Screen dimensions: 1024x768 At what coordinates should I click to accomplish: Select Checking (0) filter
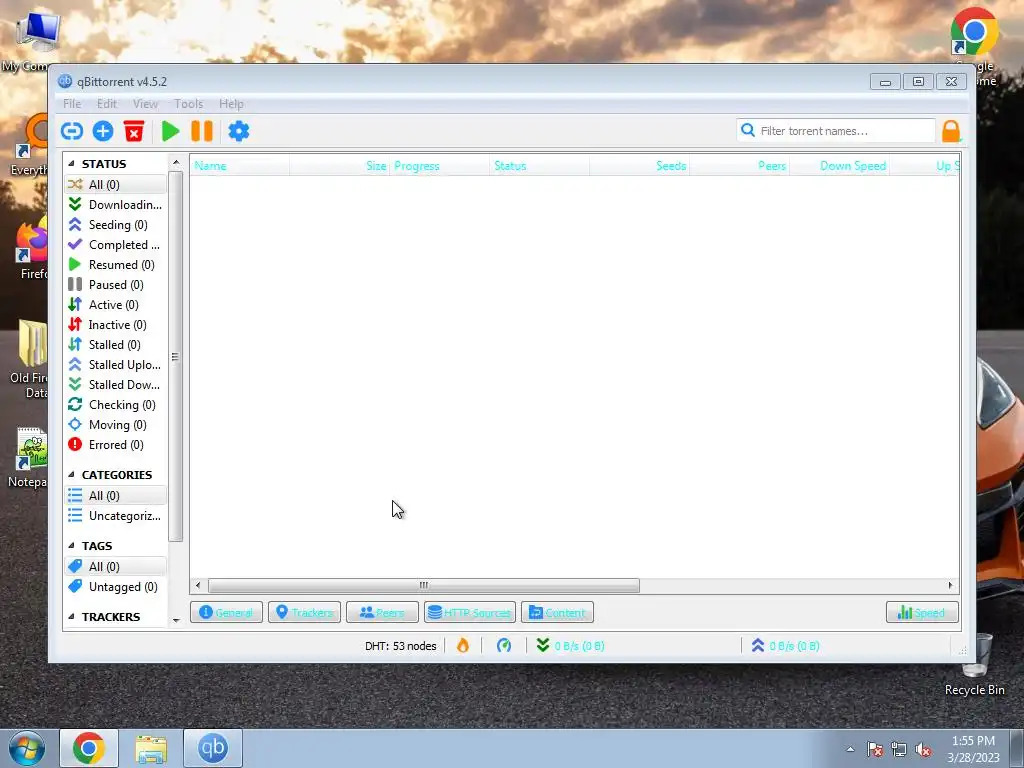coord(116,405)
